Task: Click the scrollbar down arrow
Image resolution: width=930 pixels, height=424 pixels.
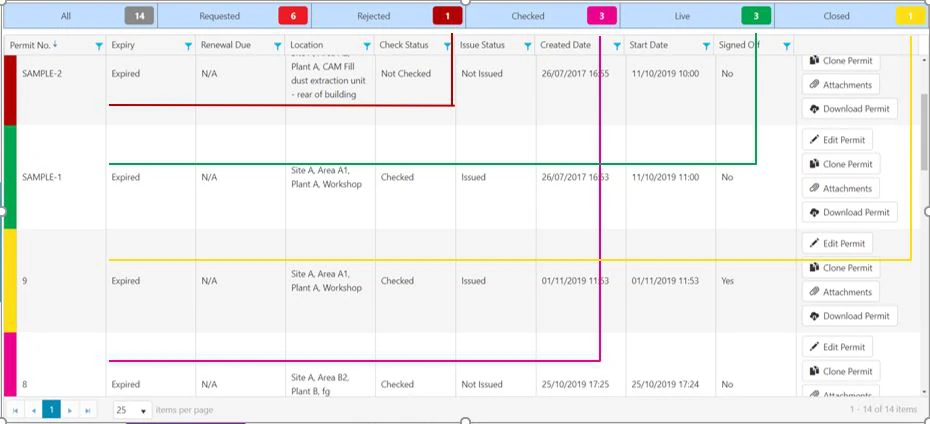Action: point(923,391)
